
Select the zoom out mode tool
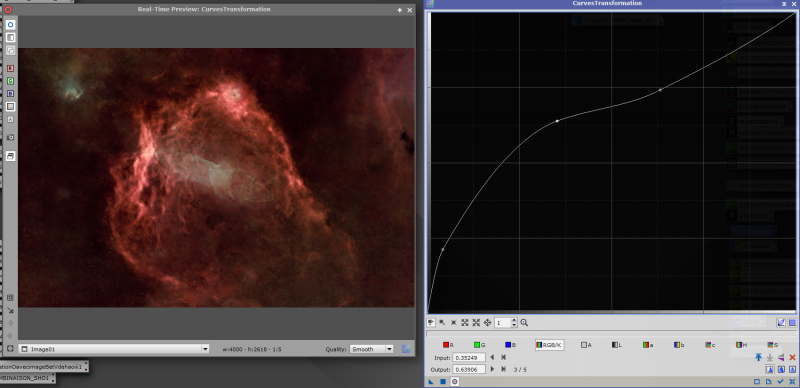pos(476,323)
